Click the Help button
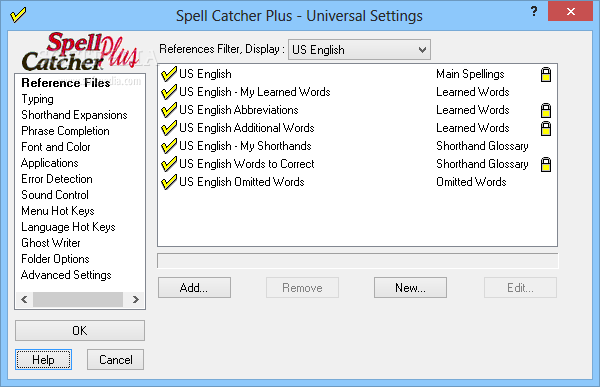 43,359
